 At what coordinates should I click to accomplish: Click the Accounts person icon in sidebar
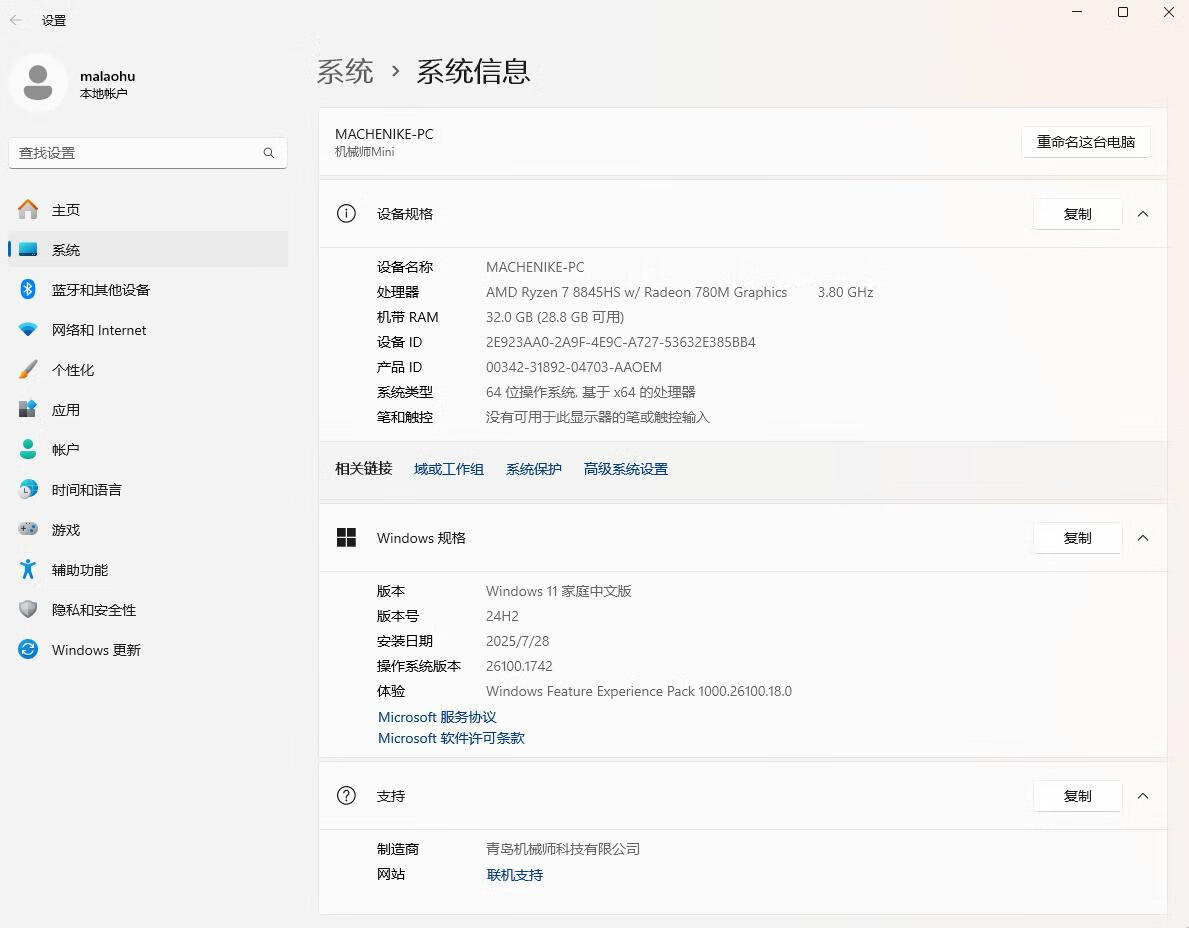point(28,450)
